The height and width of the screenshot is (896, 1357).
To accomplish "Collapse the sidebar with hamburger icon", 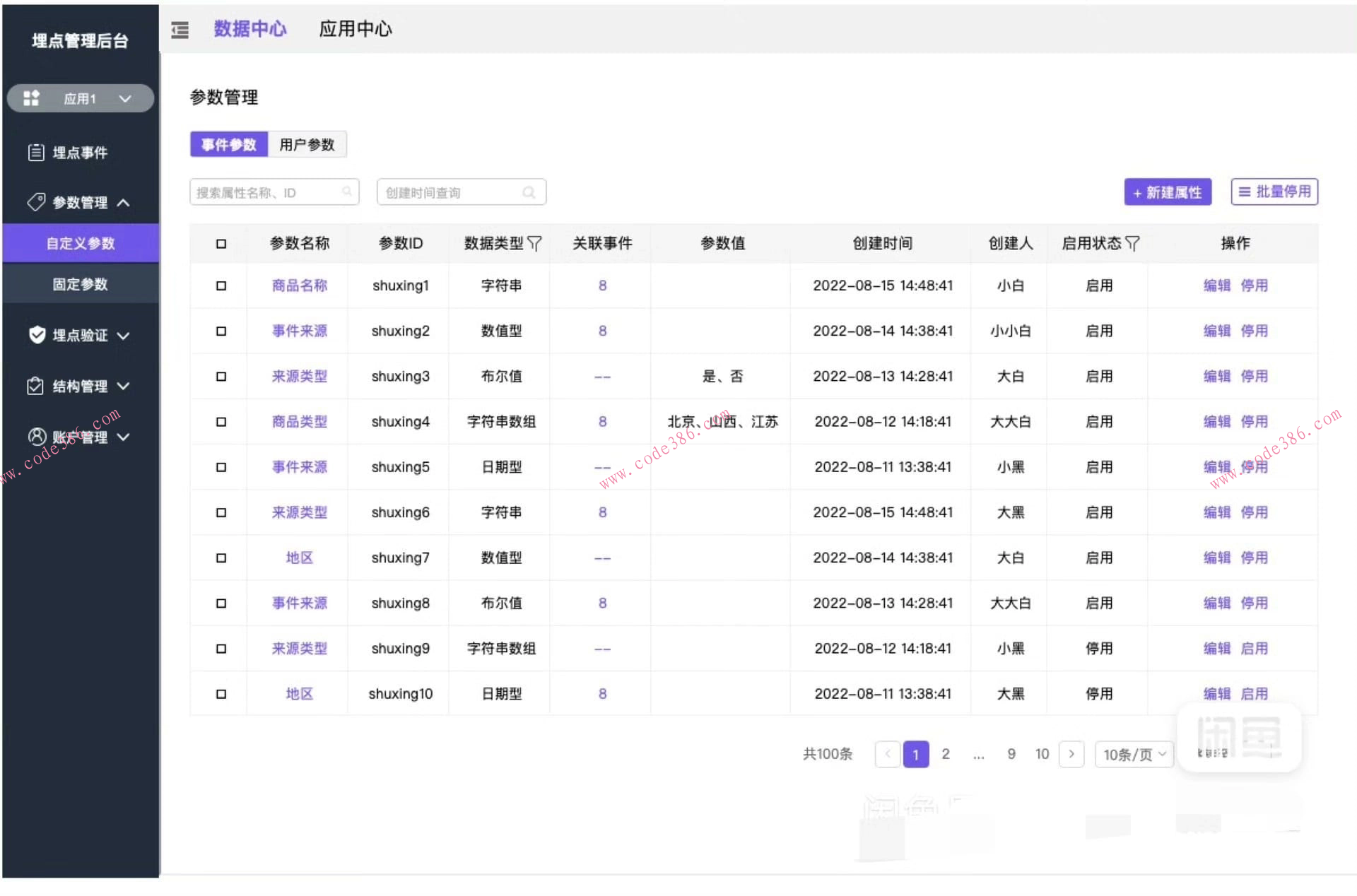I will click(x=180, y=30).
